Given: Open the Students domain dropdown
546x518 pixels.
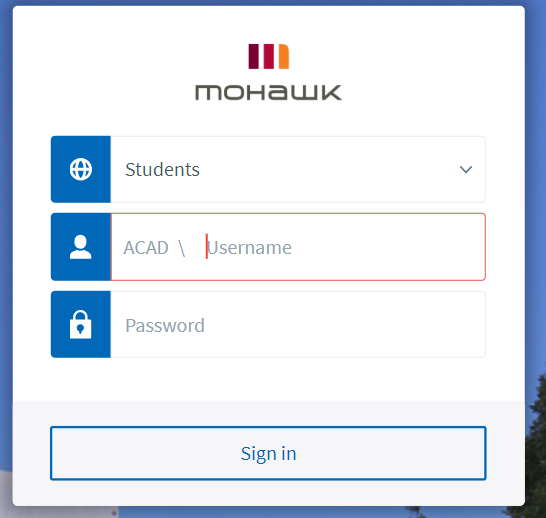Looking at the screenshot, I should pos(298,170).
